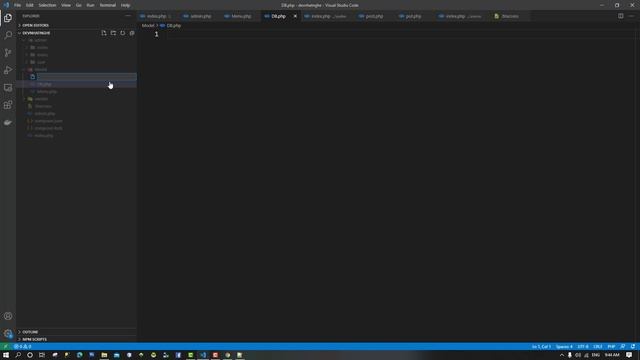Open the Manage gear icon
Viewport: 640px width, 360px height.
[8, 333]
